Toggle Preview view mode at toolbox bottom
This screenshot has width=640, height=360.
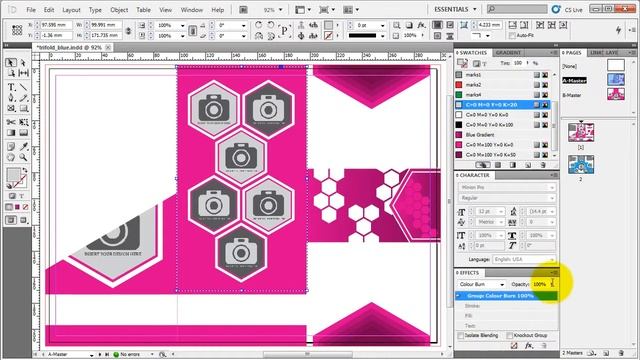click(x=23, y=220)
